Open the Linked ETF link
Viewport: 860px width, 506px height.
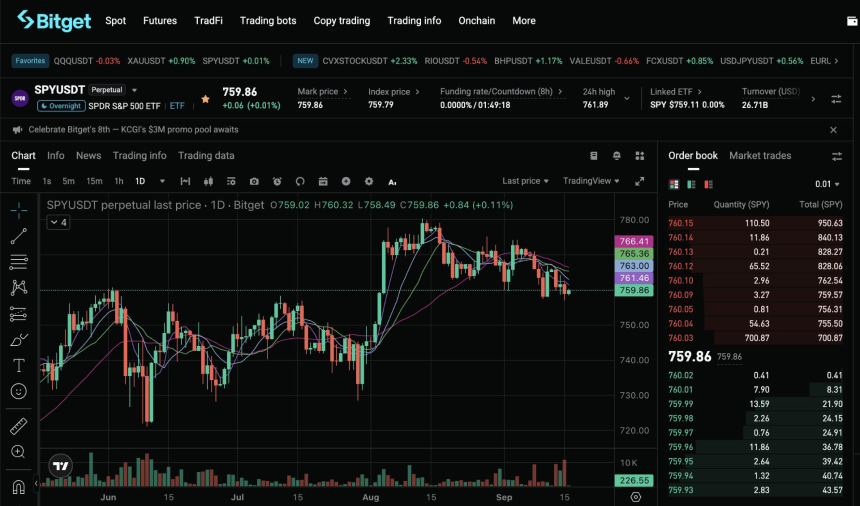click(676, 92)
